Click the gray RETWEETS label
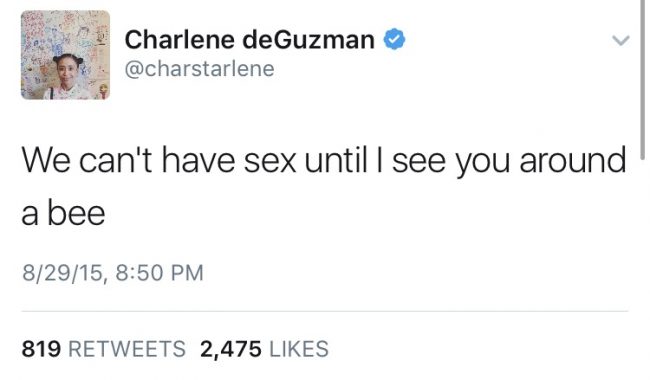650x380 pixels. (x=127, y=349)
